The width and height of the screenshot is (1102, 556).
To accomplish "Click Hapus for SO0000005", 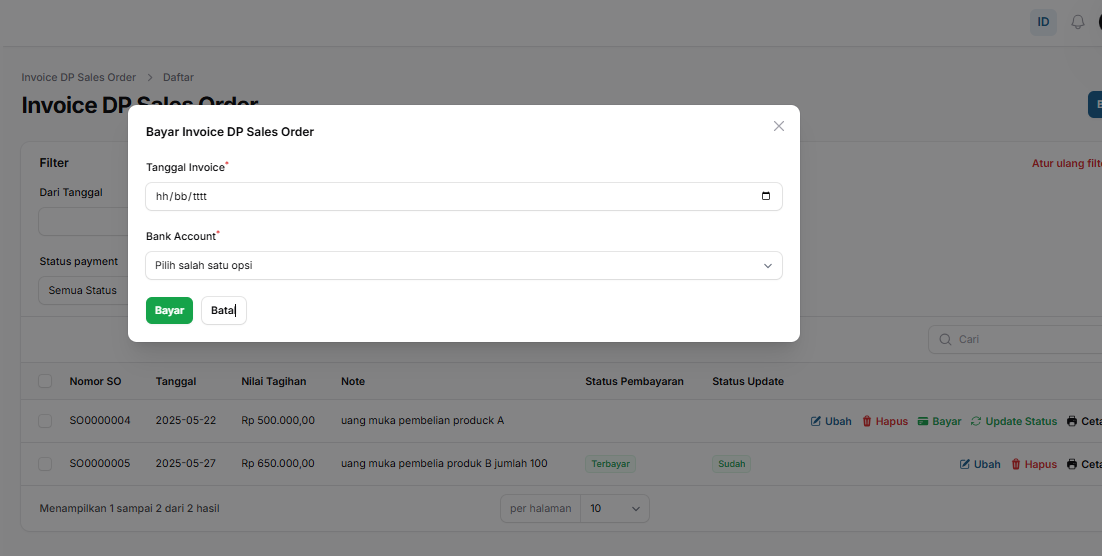I will pyautogui.click(x=1034, y=464).
